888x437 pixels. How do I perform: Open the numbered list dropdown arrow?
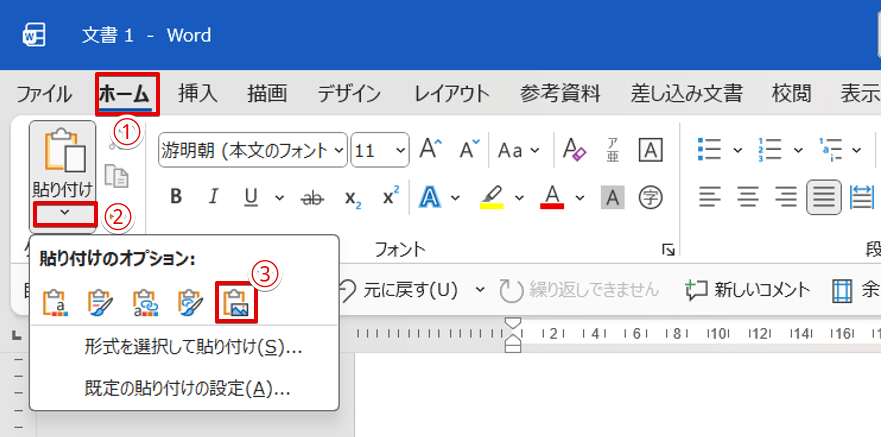(798, 150)
